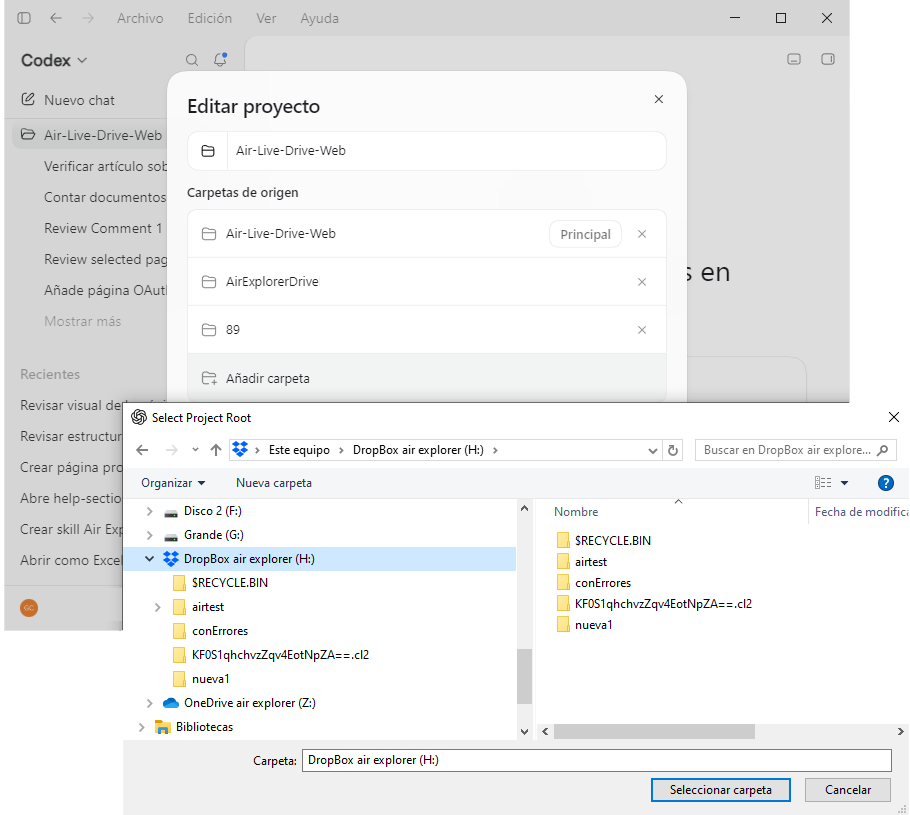Click the Principal badge button
The height and width of the screenshot is (815, 910).
pyautogui.click(x=585, y=234)
